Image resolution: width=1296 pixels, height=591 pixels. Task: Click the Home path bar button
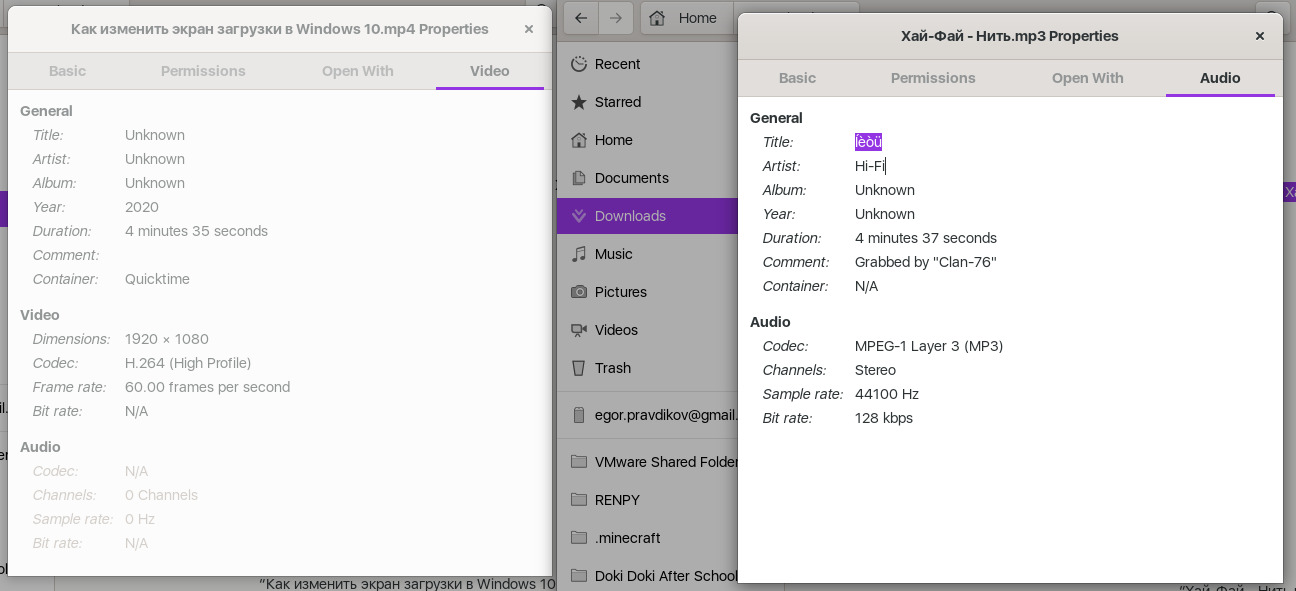tap(685, 18)
